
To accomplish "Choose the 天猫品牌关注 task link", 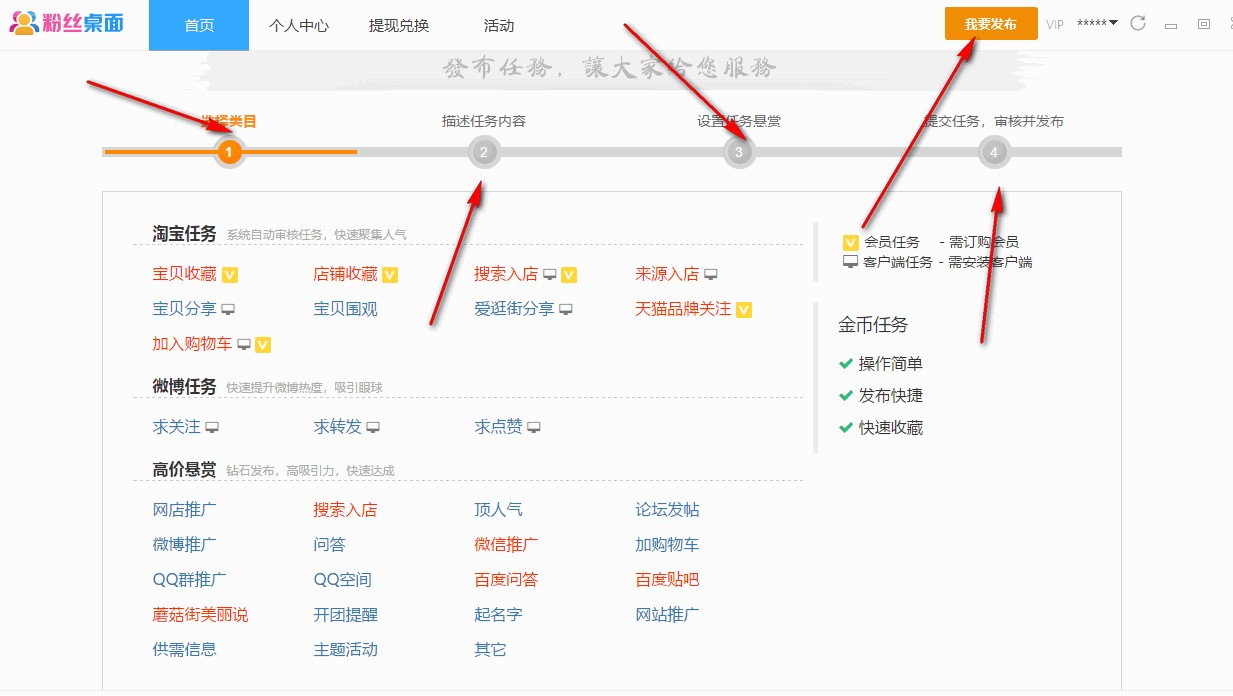I will 684,310.
